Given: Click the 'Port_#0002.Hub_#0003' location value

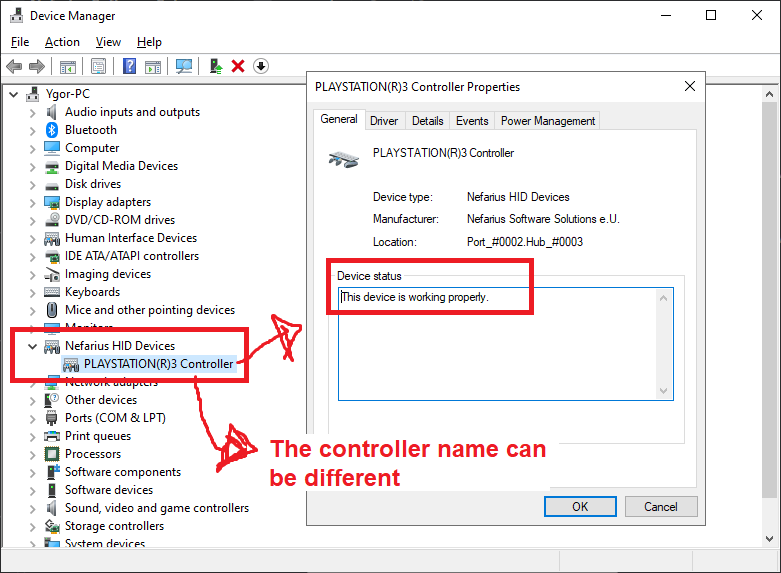Looking at the screenshot, I should point(525,242).
